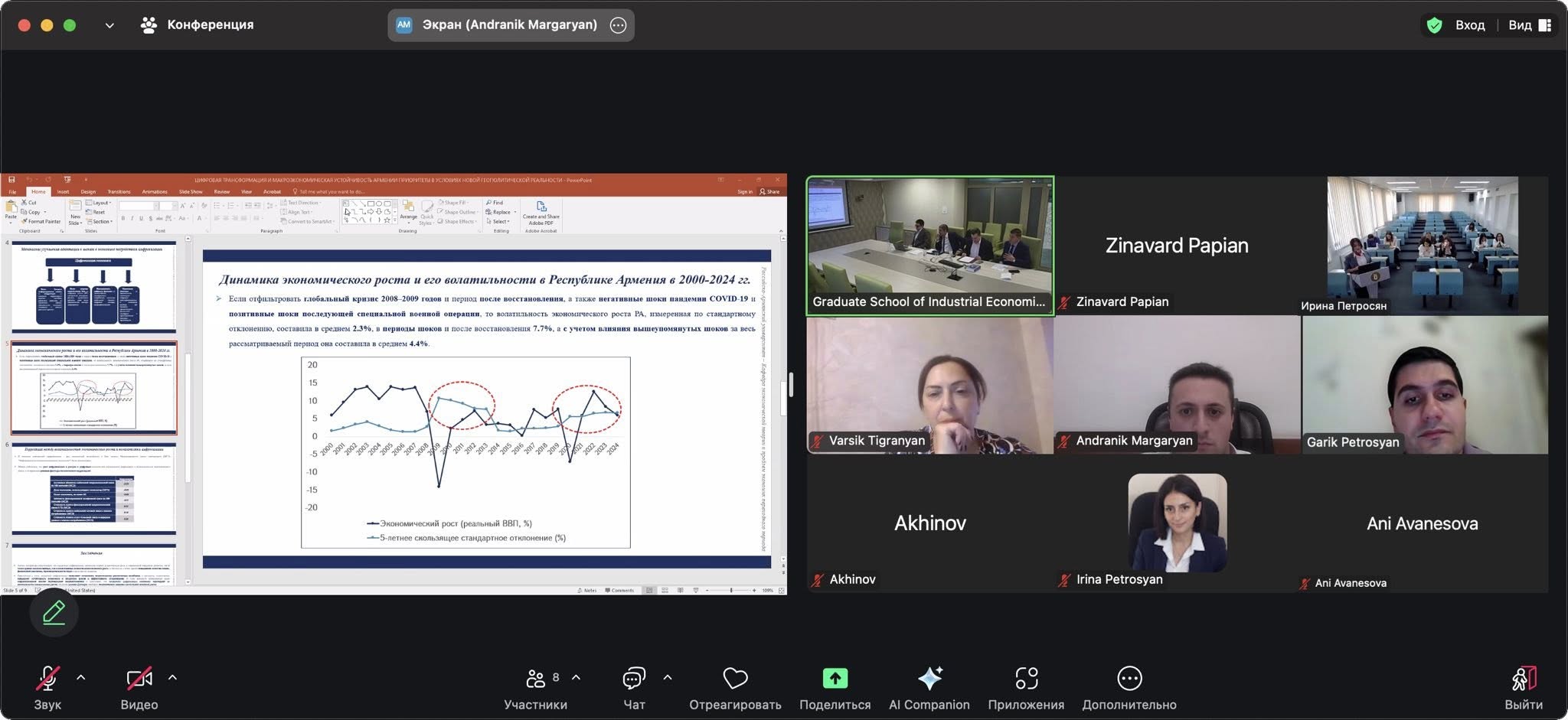Screen dimensions: 1568x720
Task: Expand video options arrow next to Видео
Action: click(x=172, y=678)
